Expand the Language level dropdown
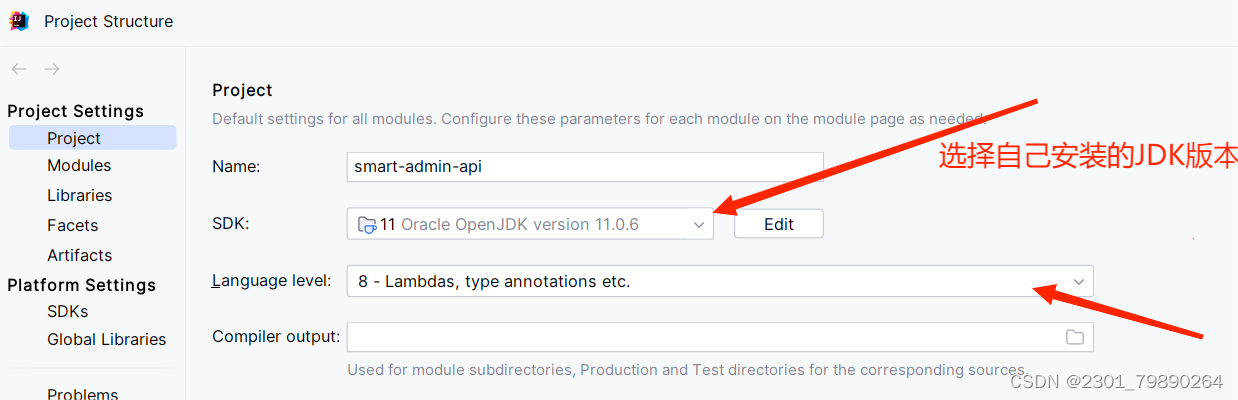This screenshot has width=1238, height=400. pyautogui.click(x=1079, y=282)
